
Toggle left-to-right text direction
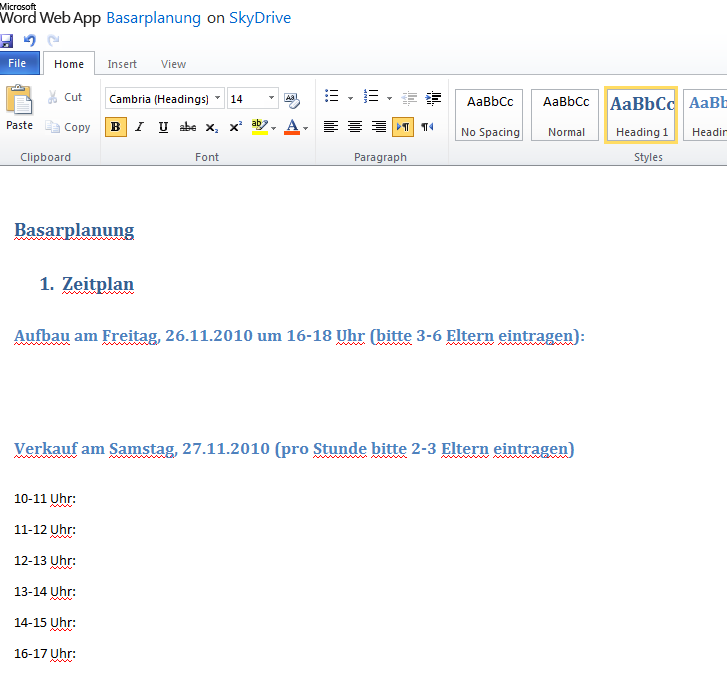coord(403,127)
